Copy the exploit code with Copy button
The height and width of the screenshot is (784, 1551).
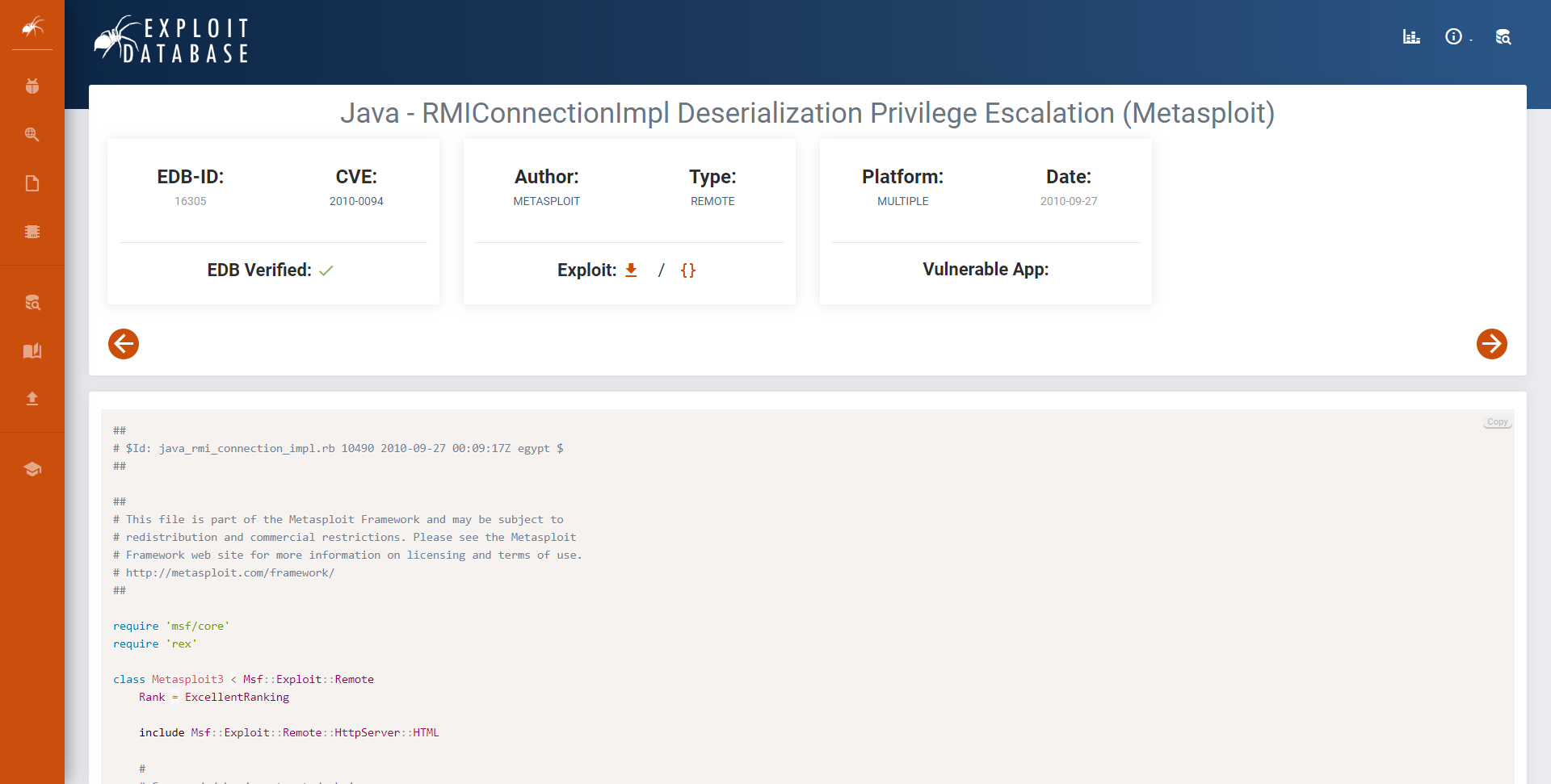point(1498,422)
